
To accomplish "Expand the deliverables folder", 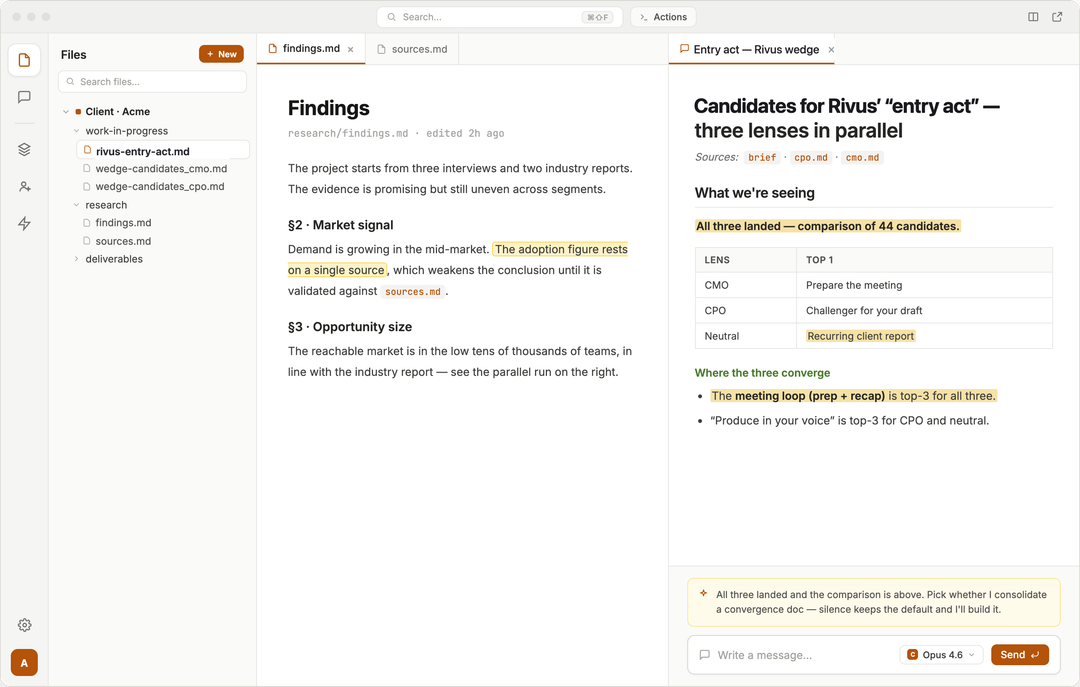I will pyautogui.click(x=76, y=259).
